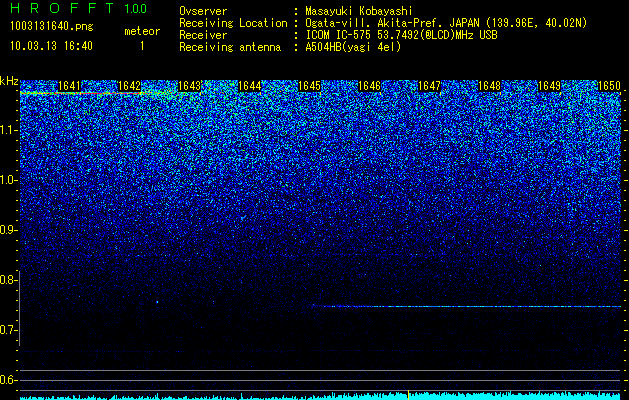Click the 0.8 kHz axis label
Viewport: 629px width, 400px height.
(8, 280)
